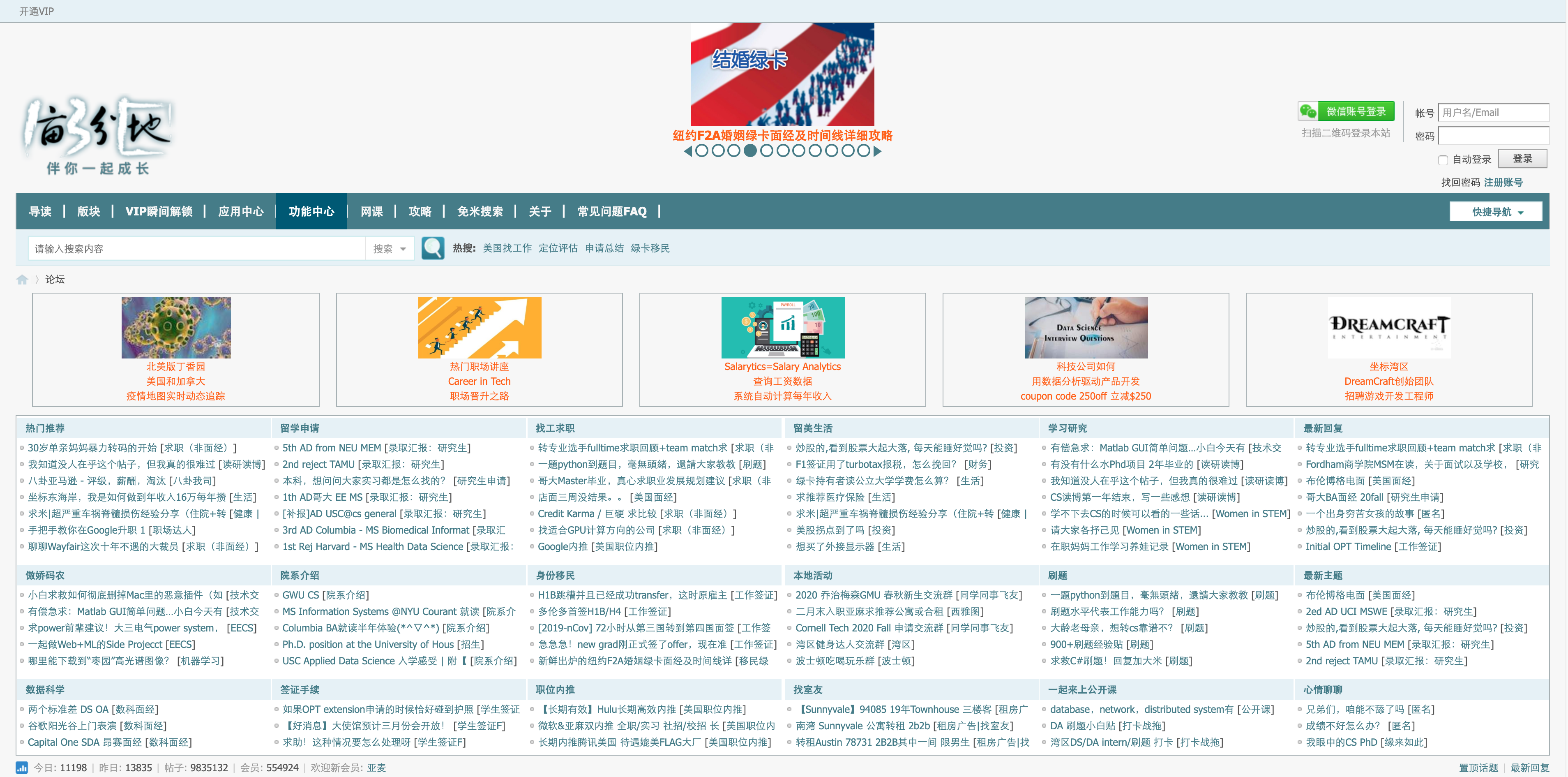Click the magnifier search icon button

[433, 248]
